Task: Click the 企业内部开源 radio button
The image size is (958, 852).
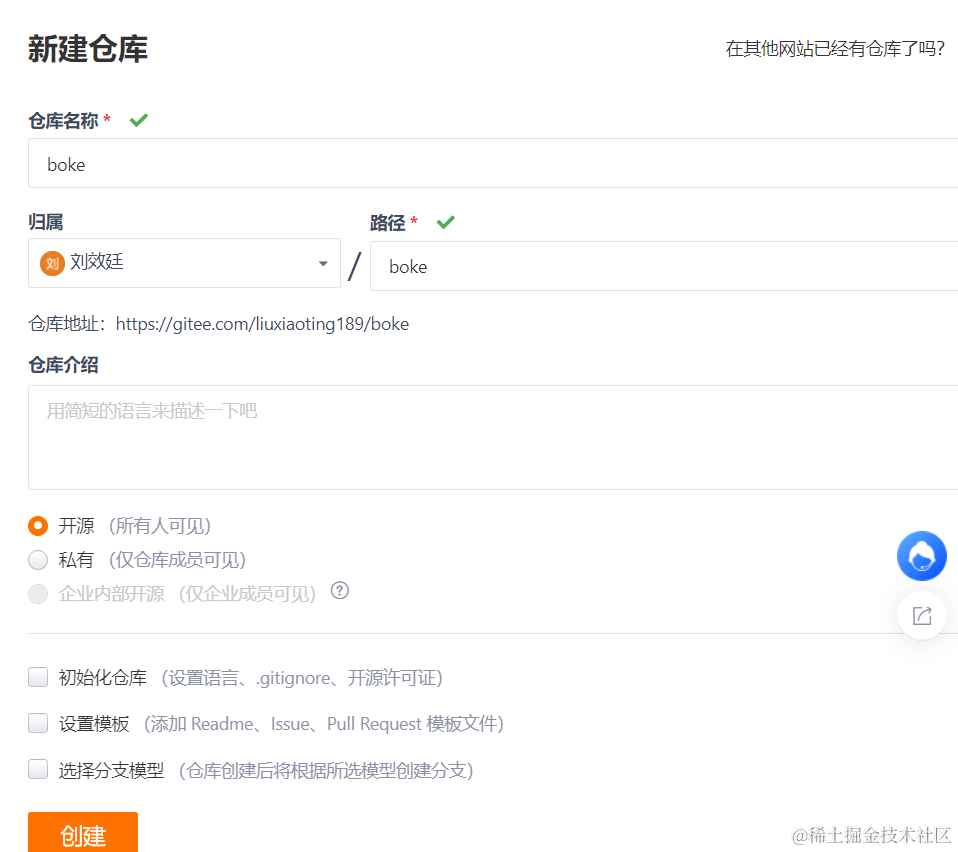Action: [x=37, y=593]
